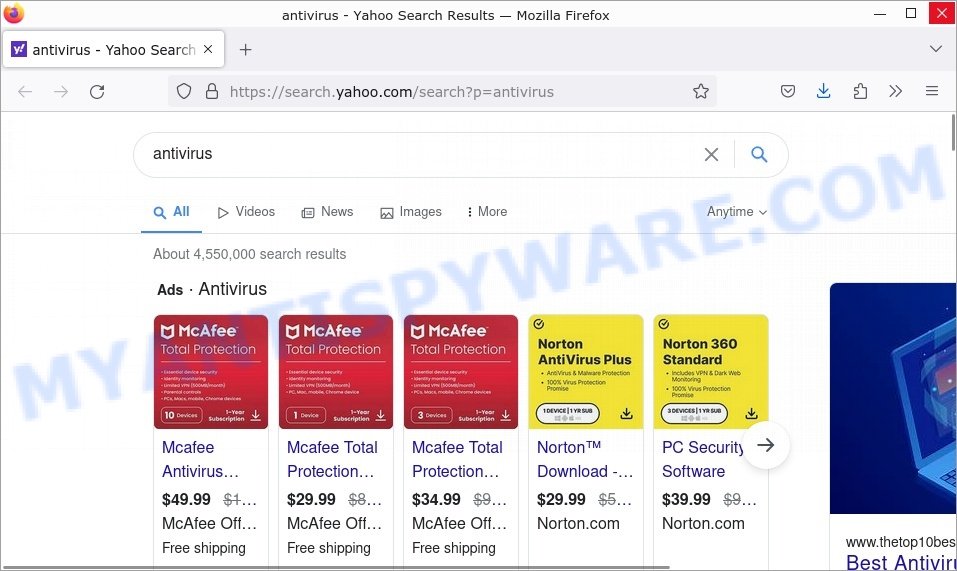
Task: Click the padlock site security icon
Action: (x=212, y=92)
